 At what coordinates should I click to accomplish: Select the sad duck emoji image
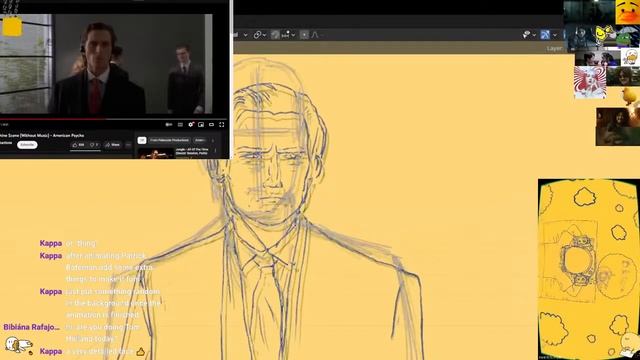[627, 12]
